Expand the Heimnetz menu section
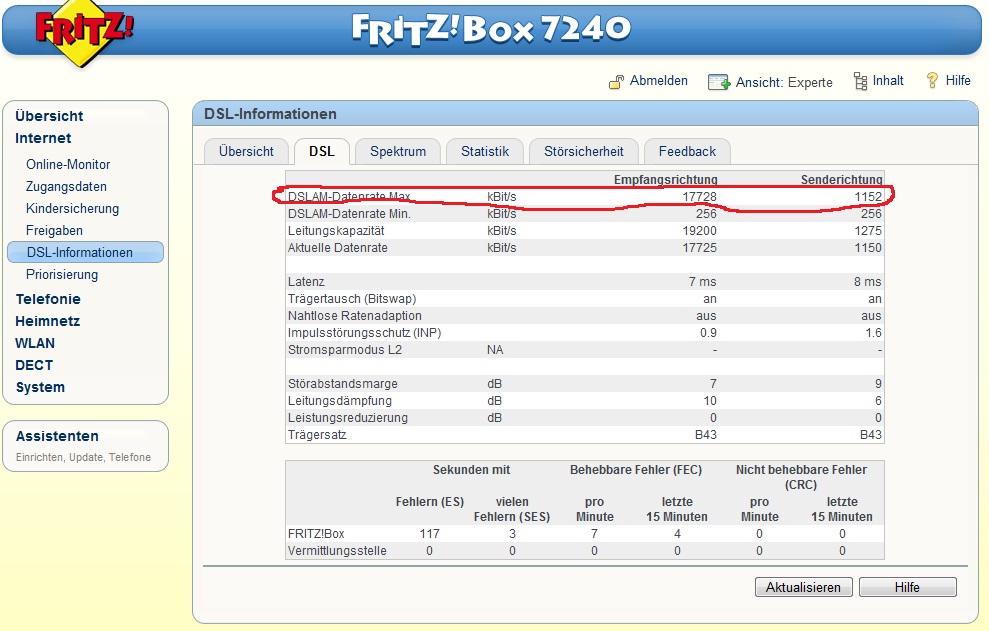The width and height of the screenshot is (989, 631). (x=47, y=321)
